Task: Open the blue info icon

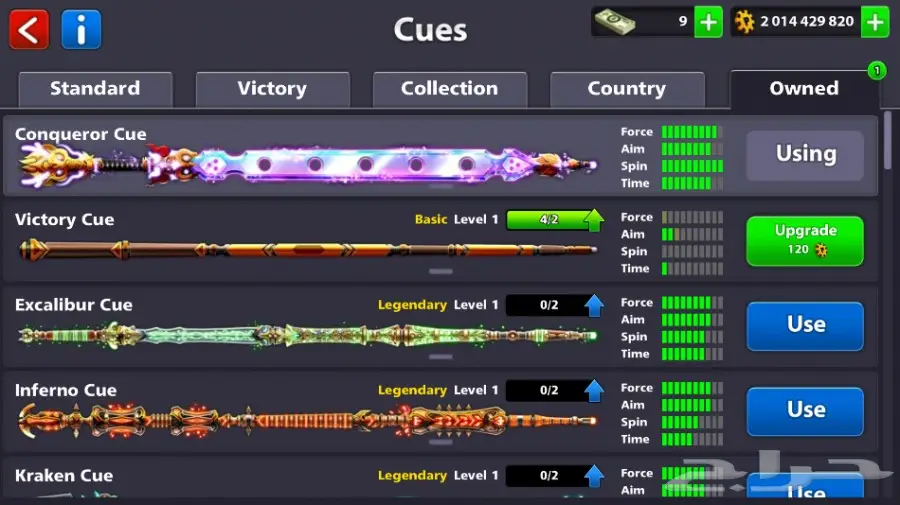Action: 81,29
